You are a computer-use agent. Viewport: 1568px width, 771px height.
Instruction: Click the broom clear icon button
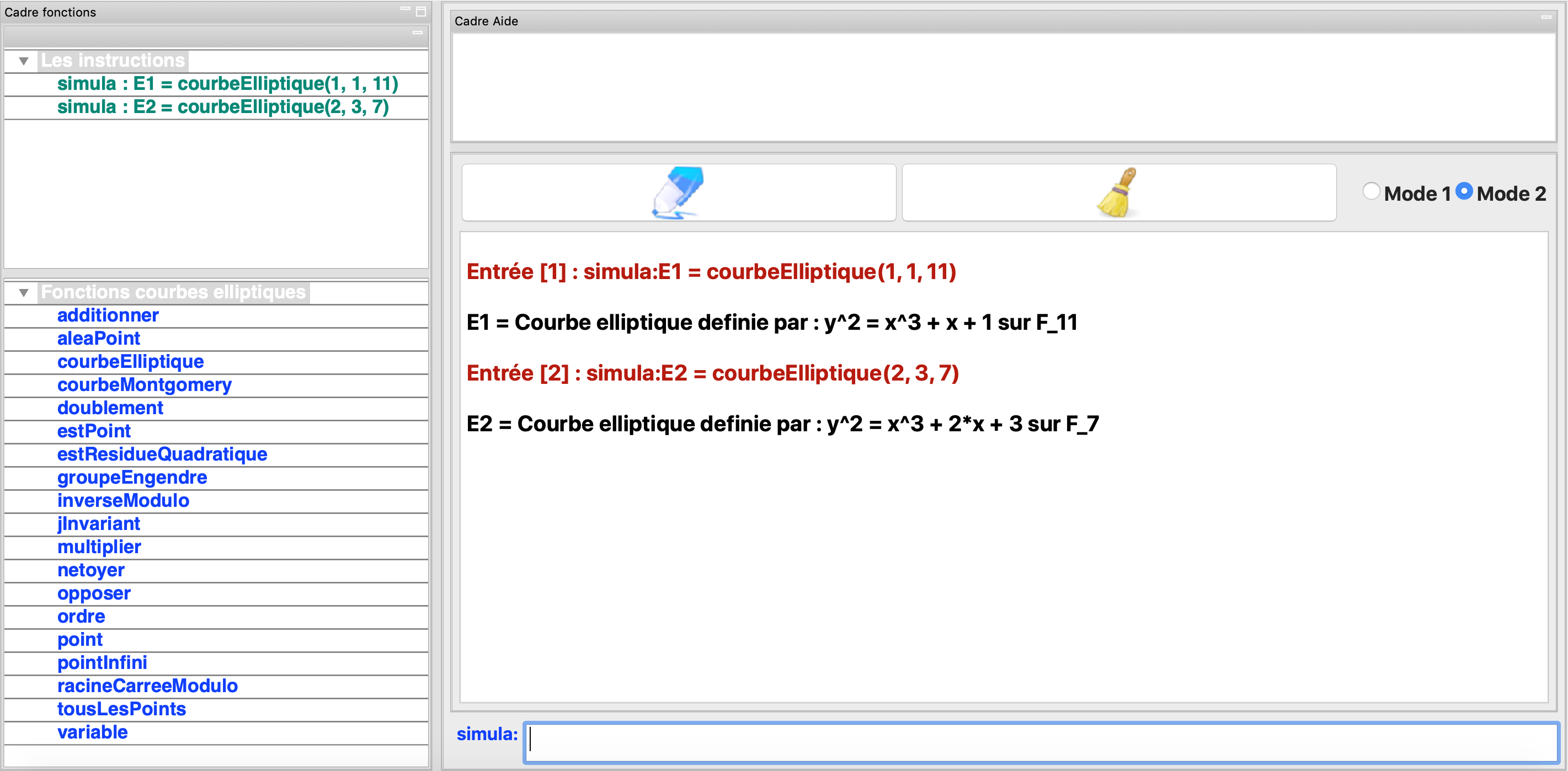pyautogui.click(x=1118, y=192)
